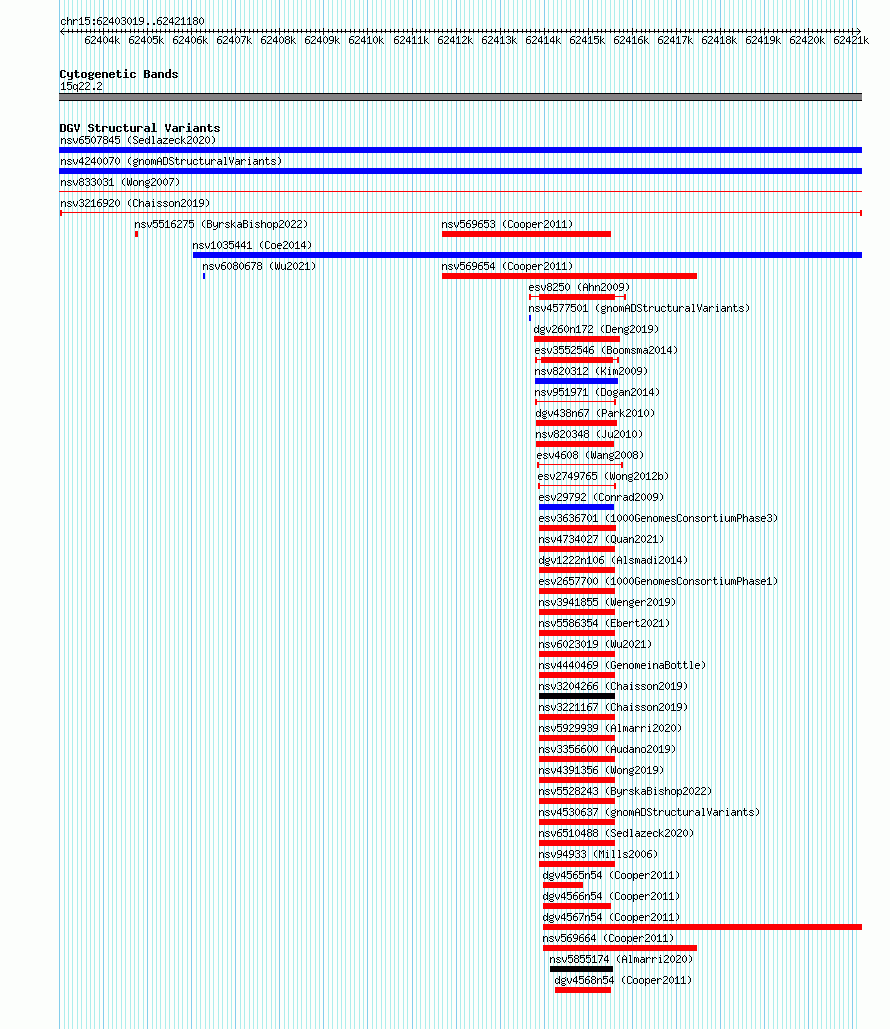Click nsv3941855 (Wenger2019) label
Screen dimensions: 890x1029
tap(607, 602)
